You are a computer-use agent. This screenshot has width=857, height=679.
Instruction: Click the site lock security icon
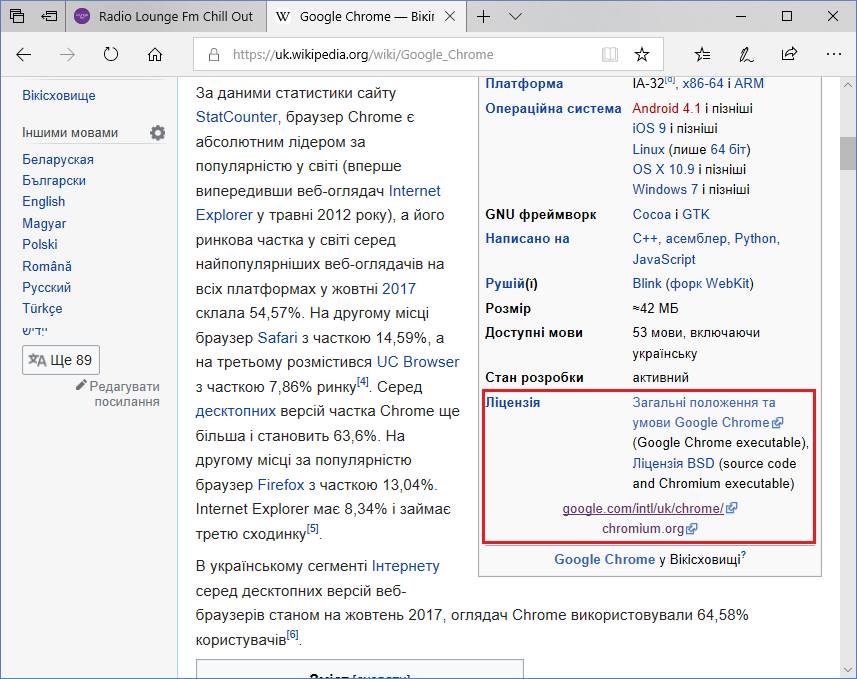(214, 54)
